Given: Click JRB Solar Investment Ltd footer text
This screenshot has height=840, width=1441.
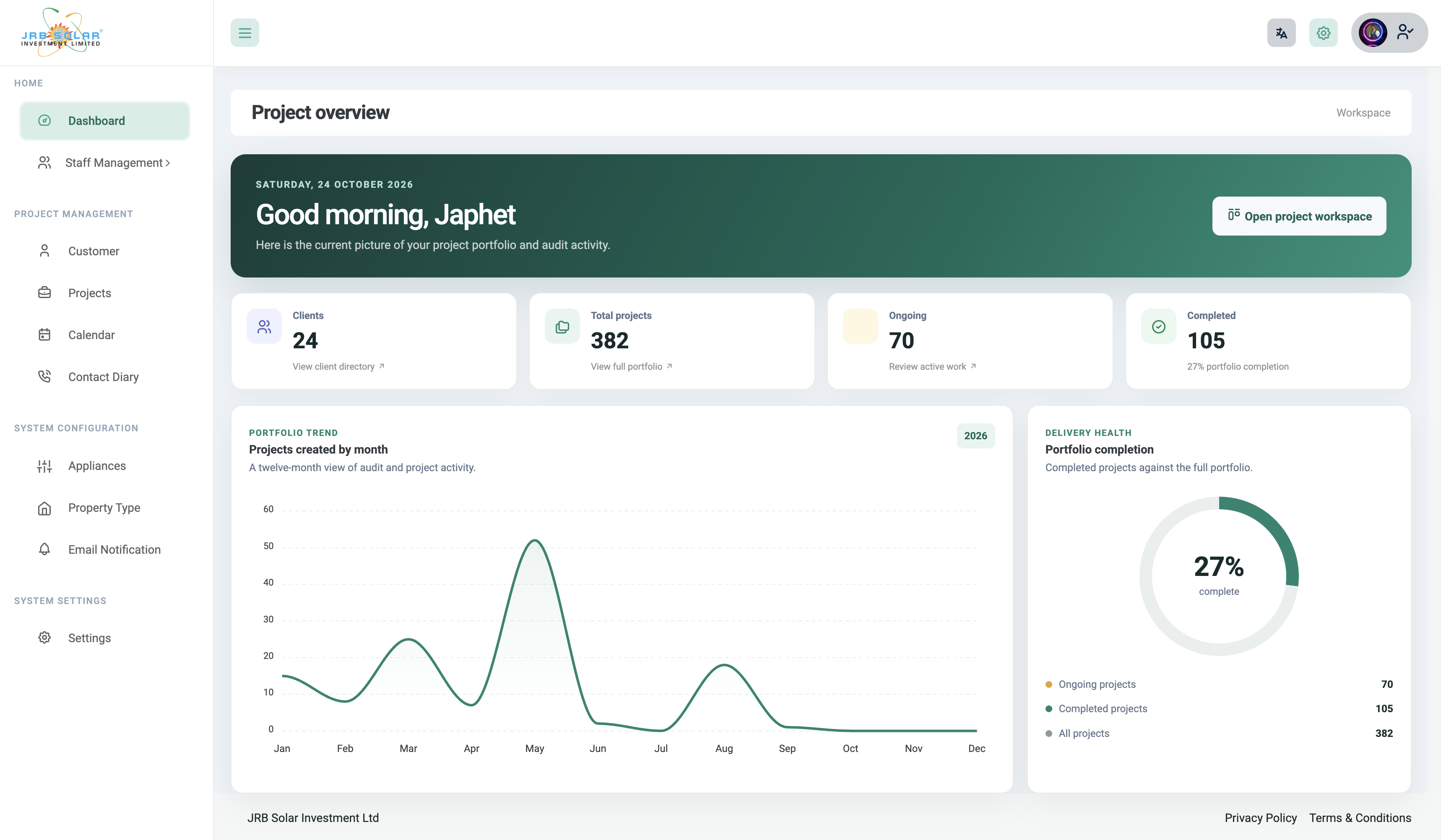Looking at the screenshot, I should [x=313, y=818].
